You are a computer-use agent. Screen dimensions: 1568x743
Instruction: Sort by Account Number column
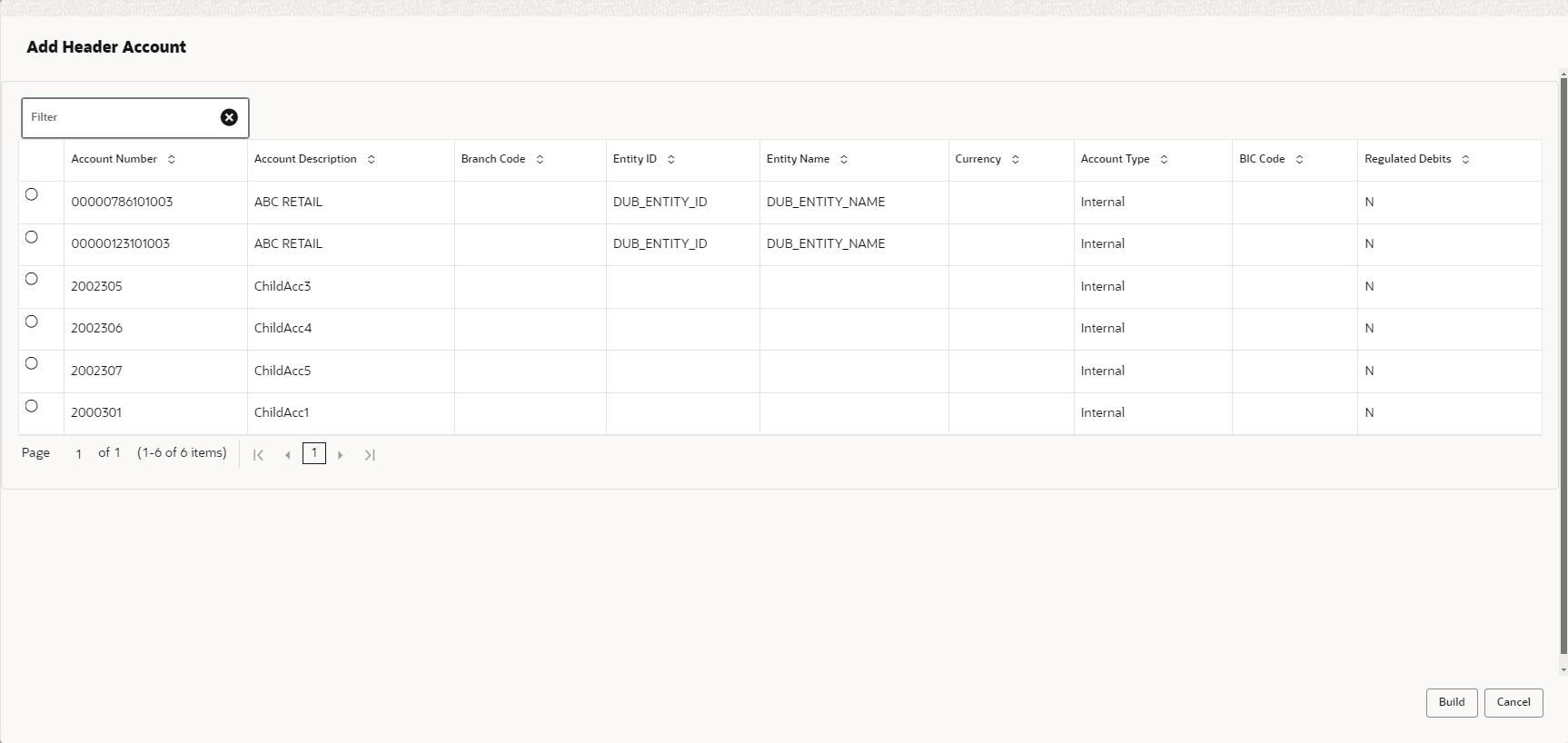[172, 160]
